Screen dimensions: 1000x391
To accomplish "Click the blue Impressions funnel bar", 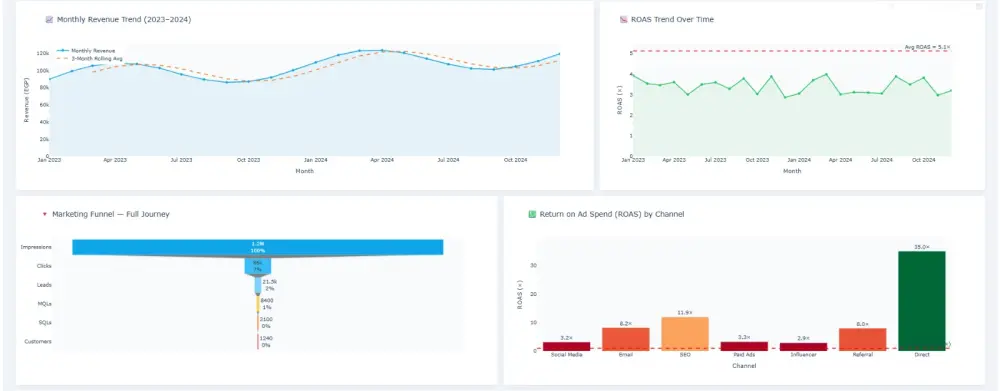I will tap(258, 247).
